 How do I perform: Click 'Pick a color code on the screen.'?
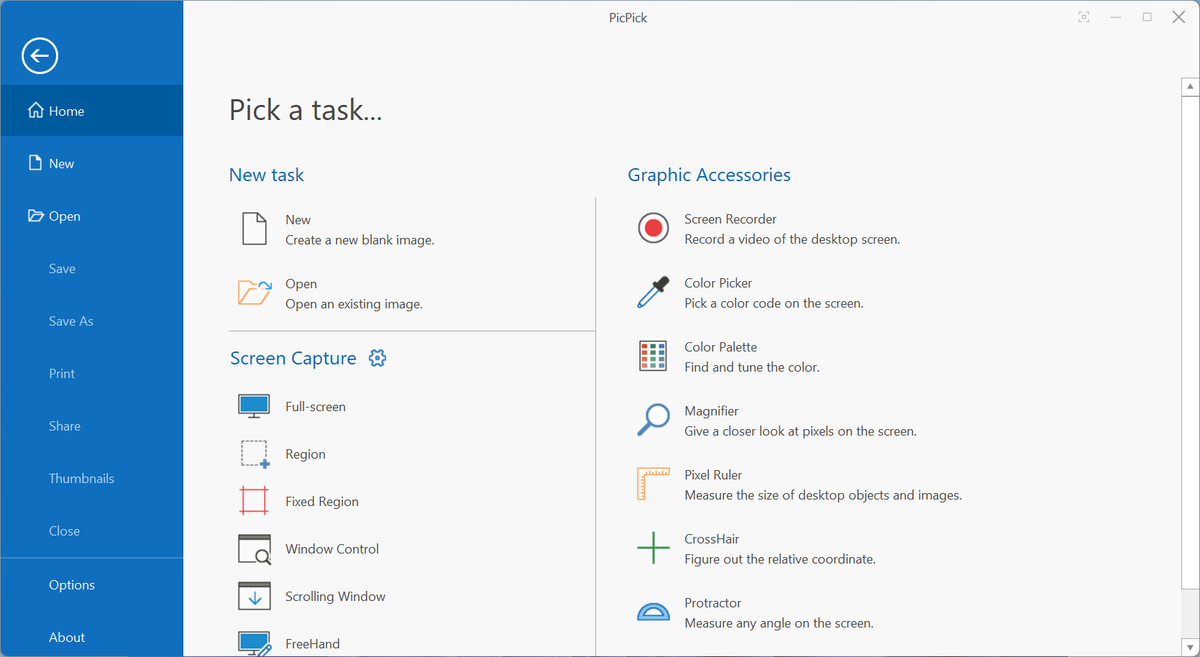[774, 303]
